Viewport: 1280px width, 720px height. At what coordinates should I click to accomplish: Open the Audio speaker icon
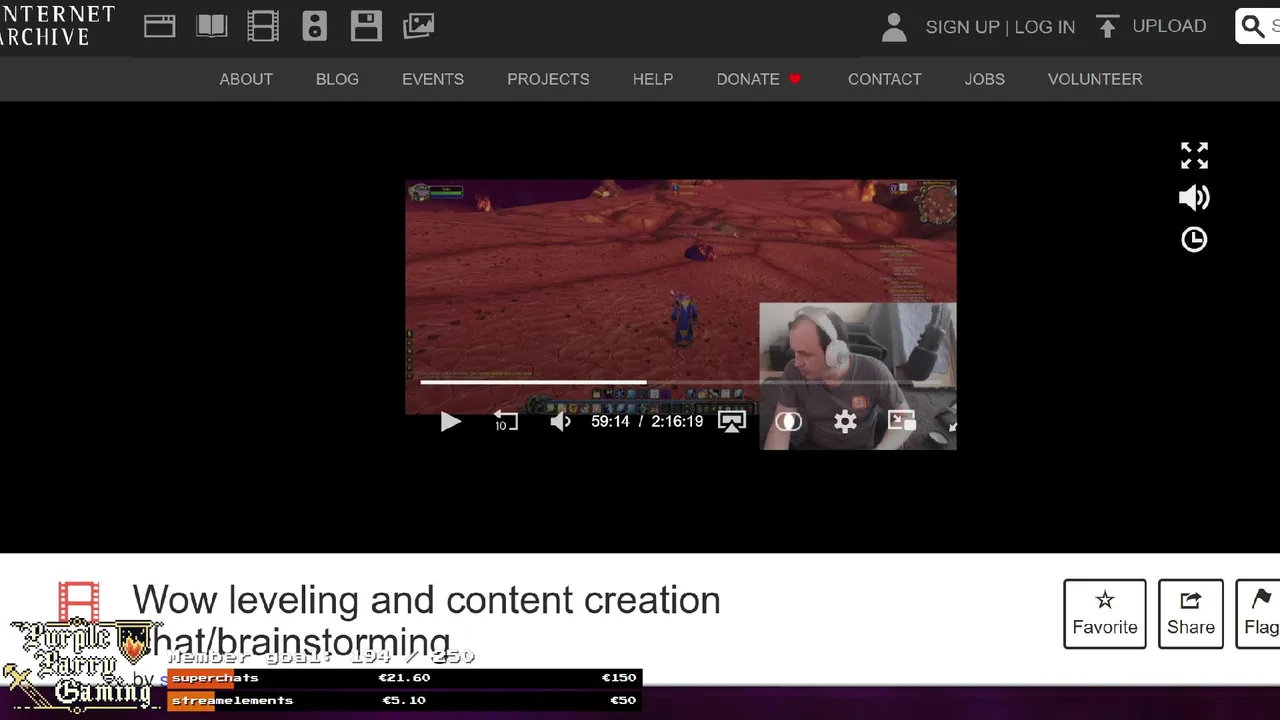(x=315, y=26)
